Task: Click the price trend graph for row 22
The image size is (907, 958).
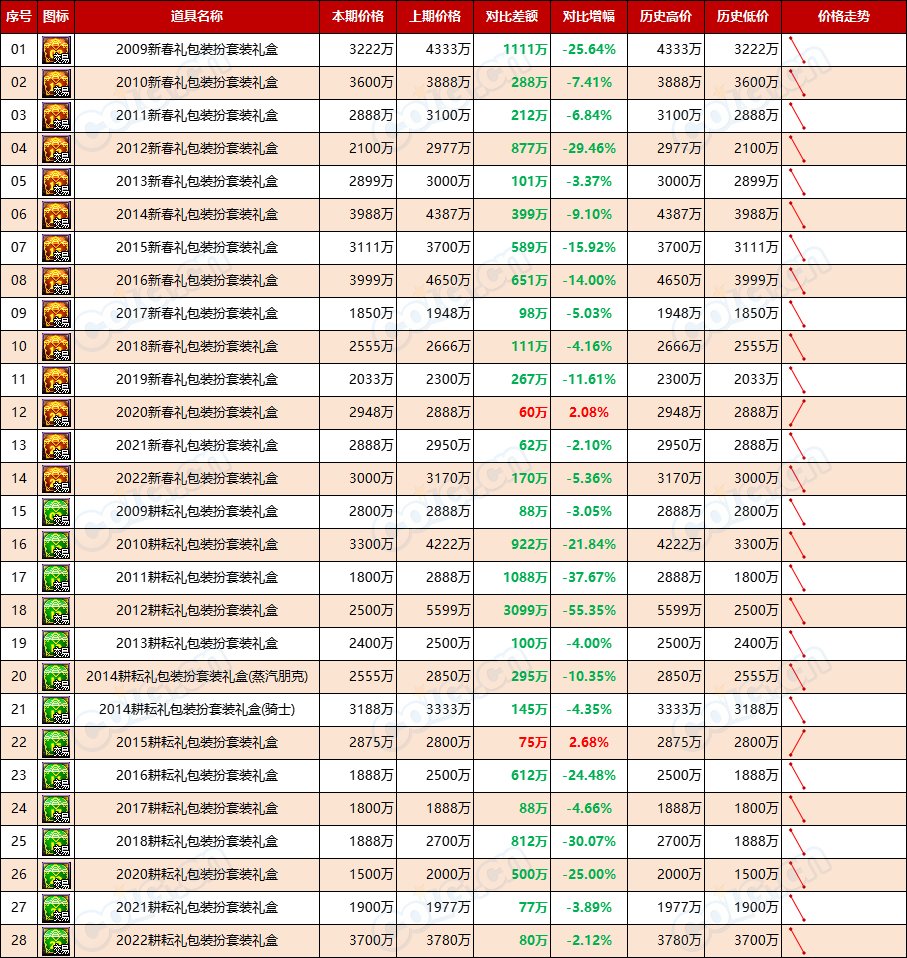Action: click(797, 743)
